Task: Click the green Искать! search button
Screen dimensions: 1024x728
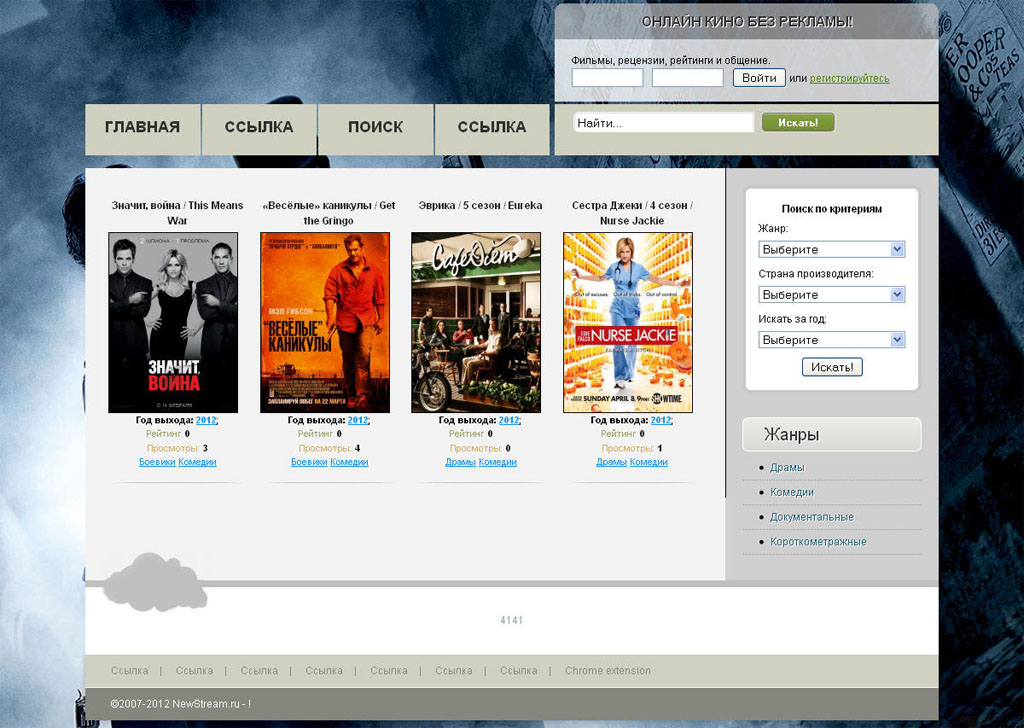Action: (797, 122)
